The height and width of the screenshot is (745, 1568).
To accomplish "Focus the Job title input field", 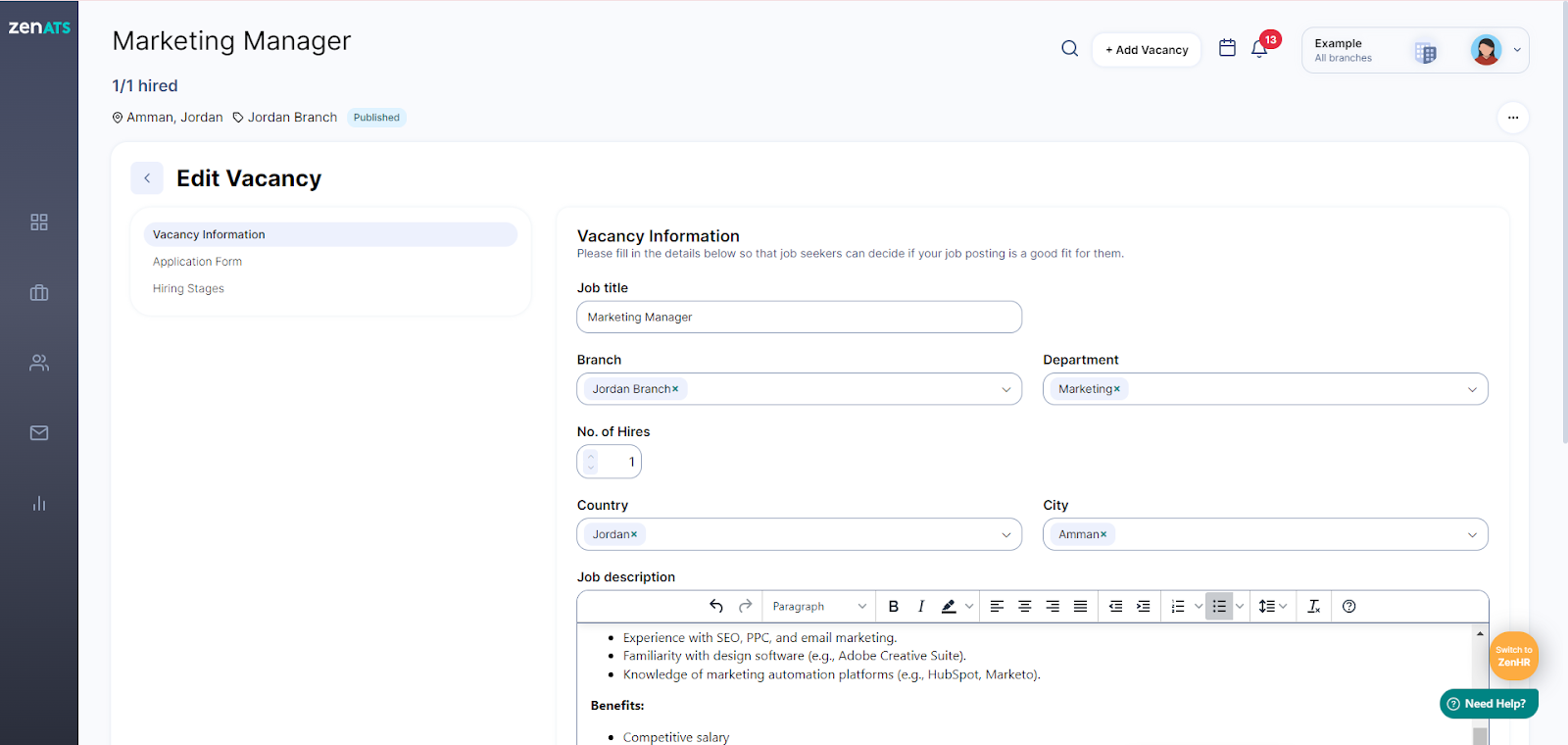I will tap(799, 317).
